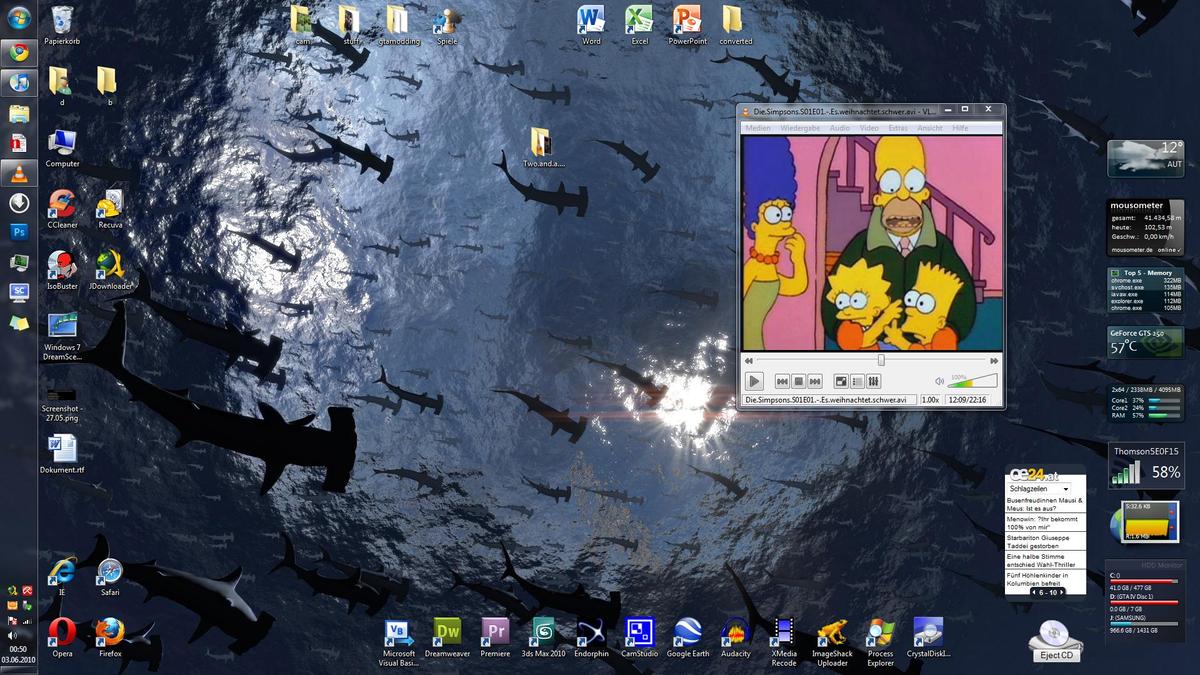Viewport: 1200px width, 675px height.
Task: Mute audio via VLC speaker icon
Action: pos(939,381)
